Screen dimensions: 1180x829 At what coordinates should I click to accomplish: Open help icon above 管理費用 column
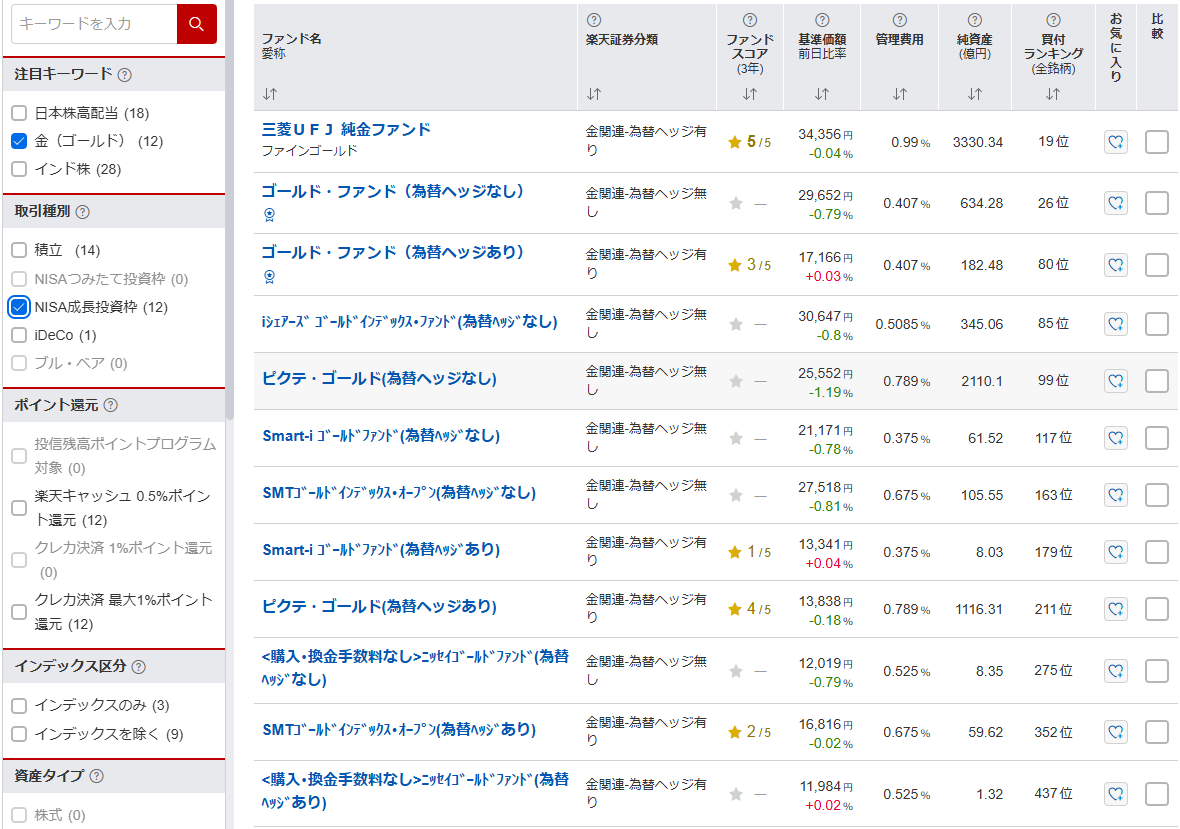click(899, 20)
